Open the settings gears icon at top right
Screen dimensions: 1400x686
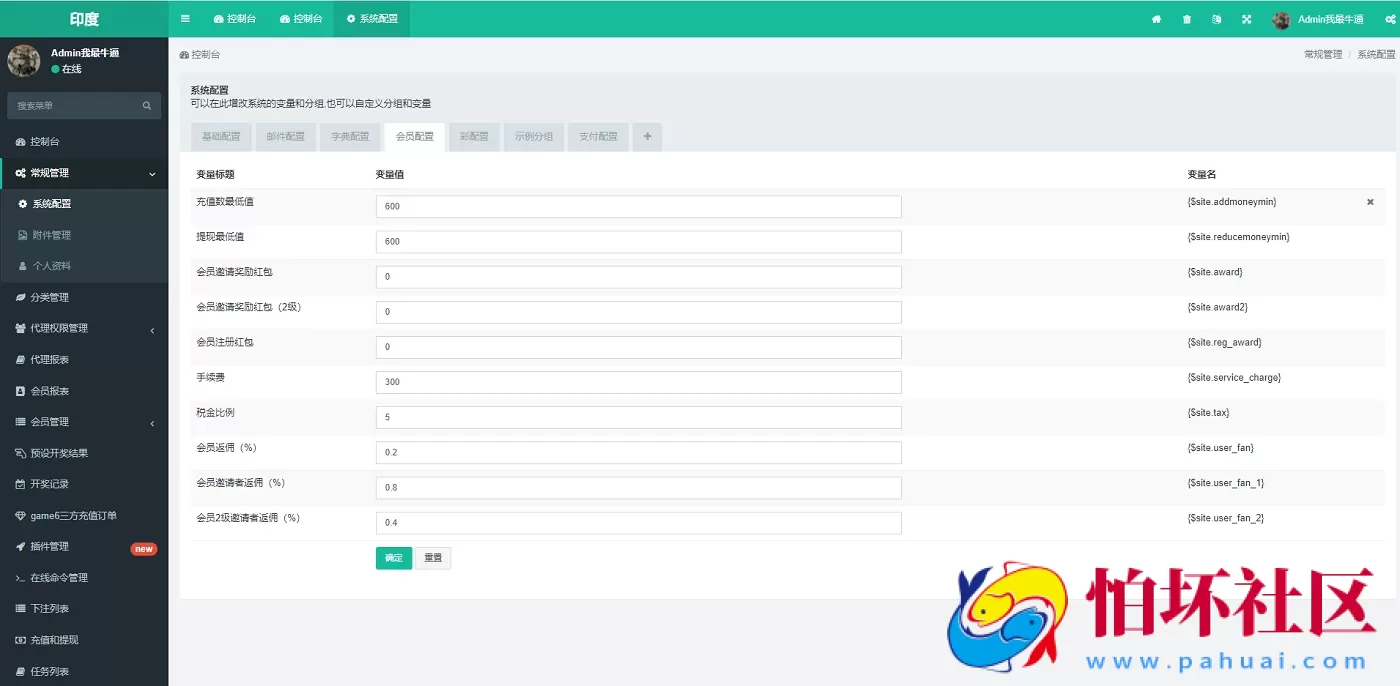click(x=1390, y=19)
